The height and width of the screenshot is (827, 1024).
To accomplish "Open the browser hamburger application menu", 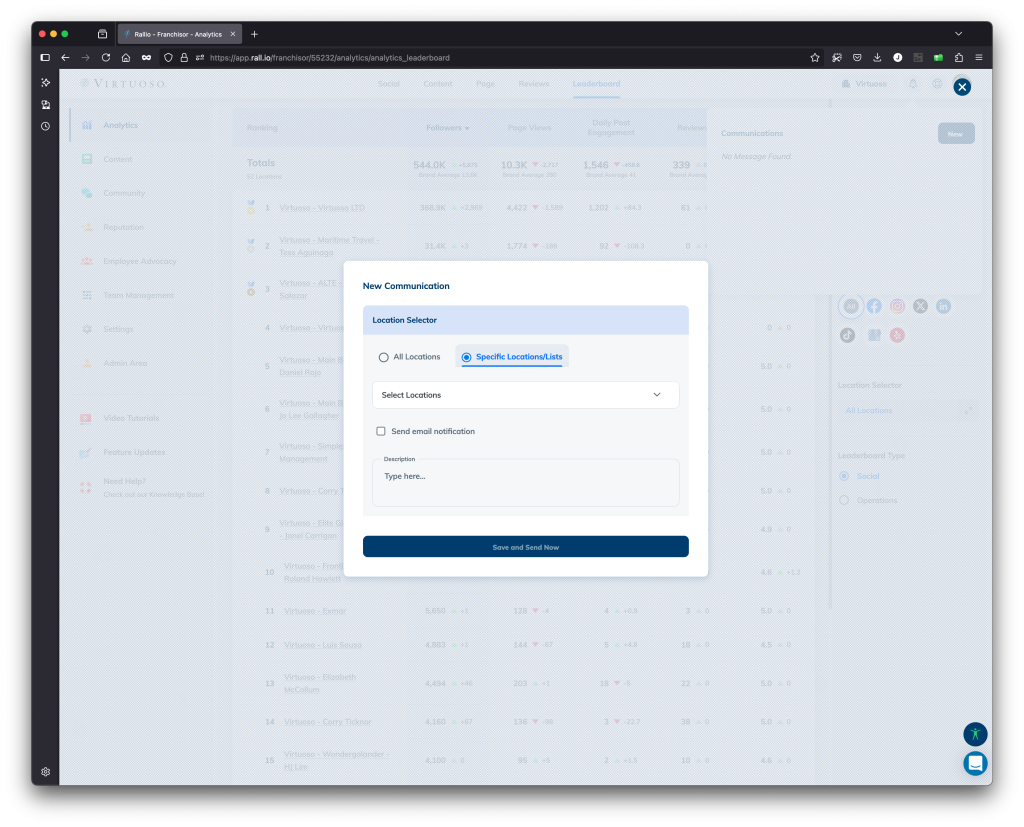I will (978, 58).
